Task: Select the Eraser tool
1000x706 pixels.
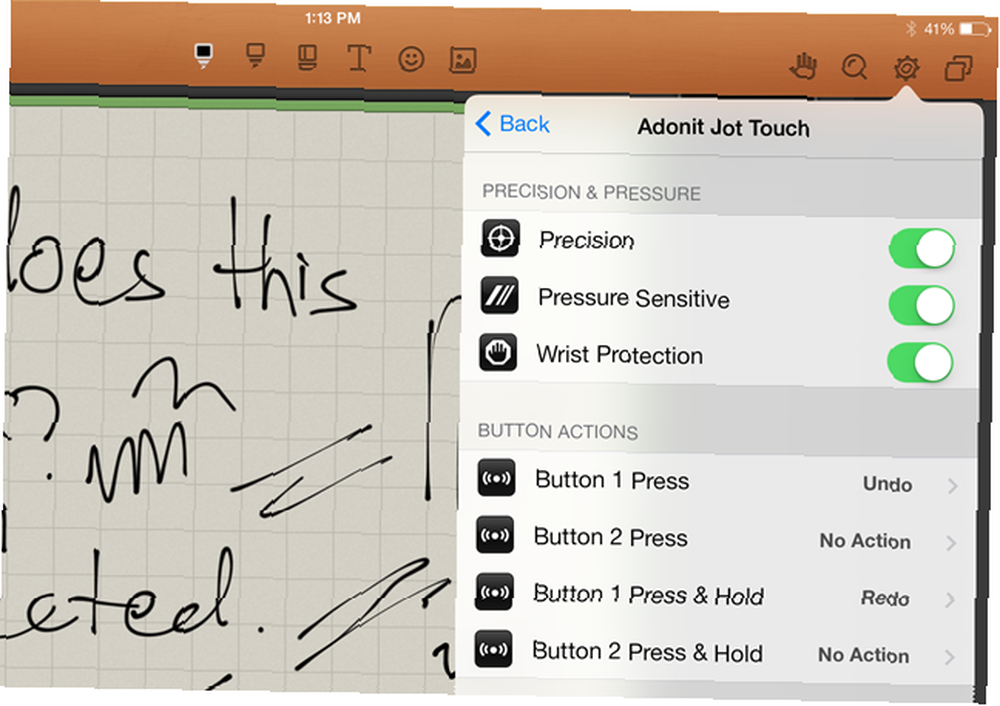Action: [307, 57]
